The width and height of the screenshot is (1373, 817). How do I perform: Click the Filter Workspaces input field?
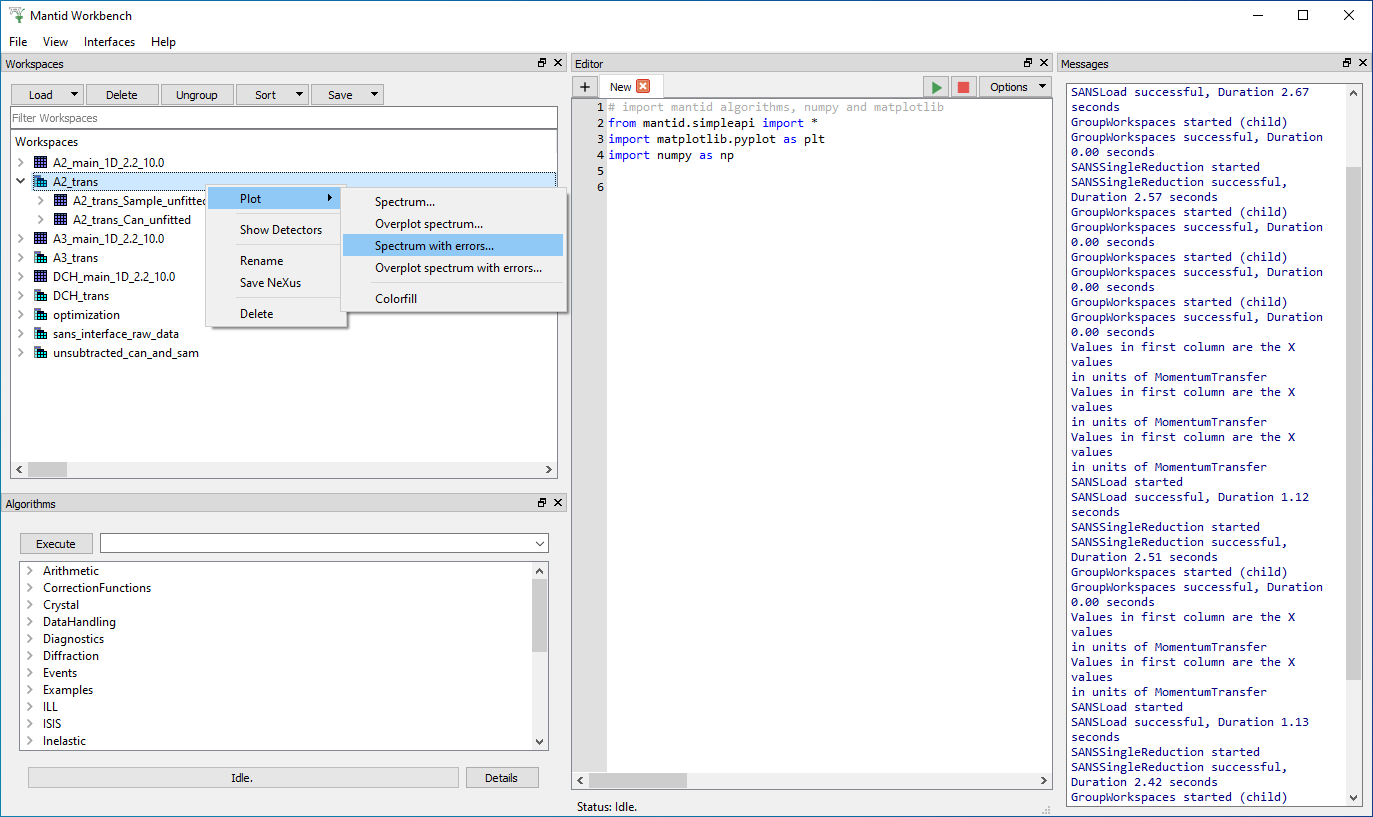284,118
